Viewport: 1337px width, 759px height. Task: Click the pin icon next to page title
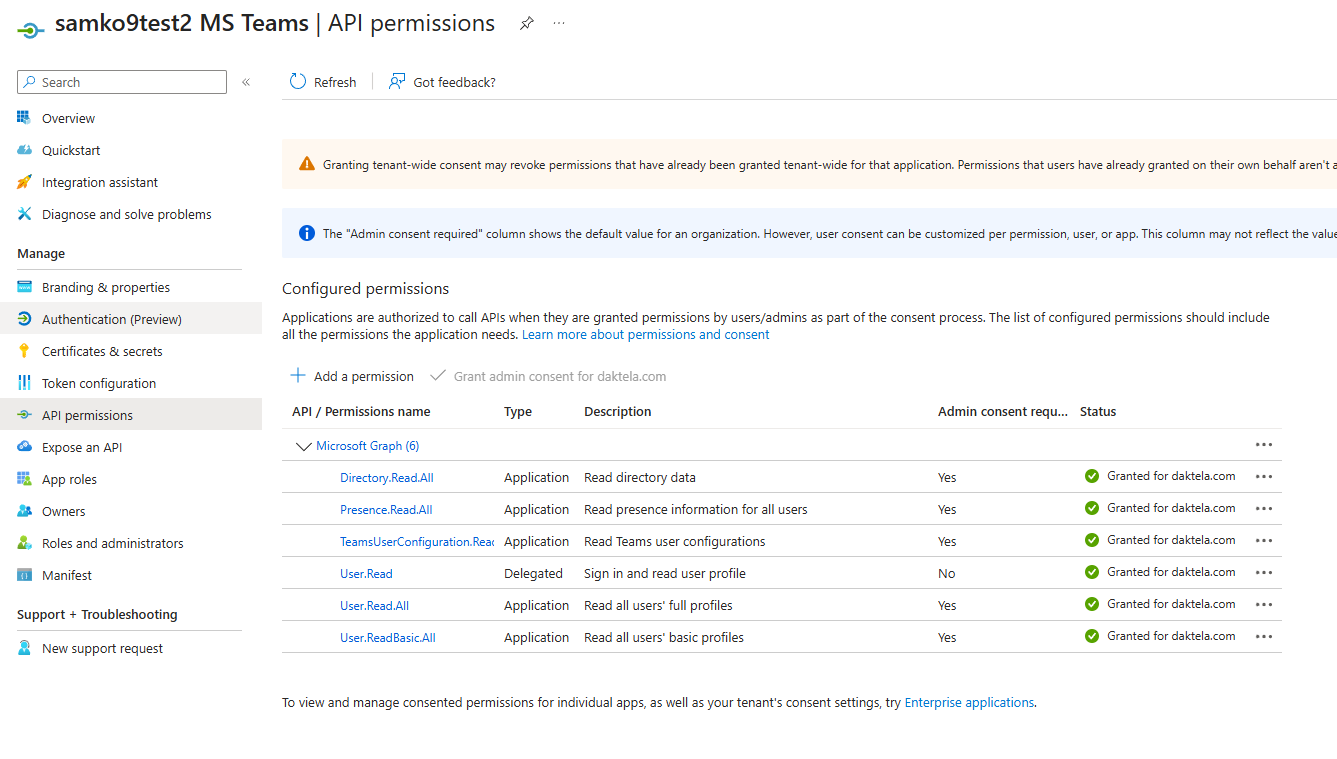(x=527, y=24)
